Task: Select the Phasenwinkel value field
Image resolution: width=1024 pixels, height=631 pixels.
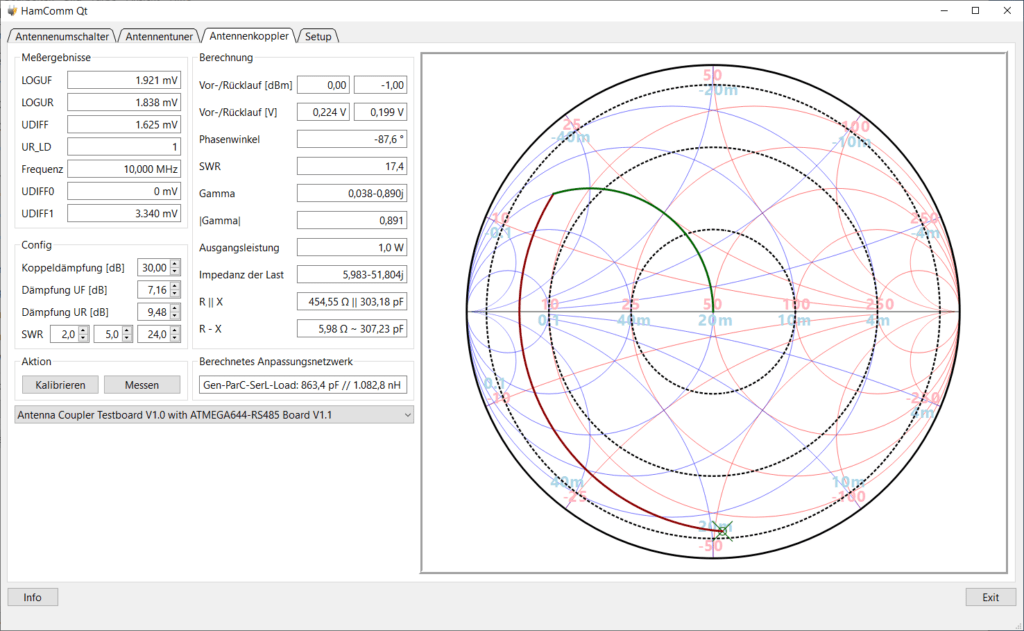Action: (352, 139)
